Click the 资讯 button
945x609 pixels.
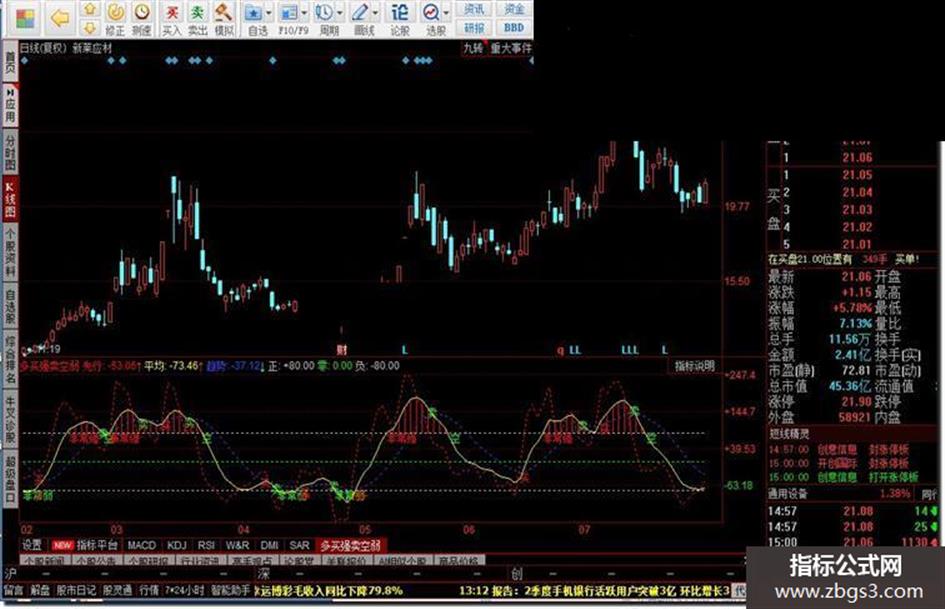click(x=474, y=9)
